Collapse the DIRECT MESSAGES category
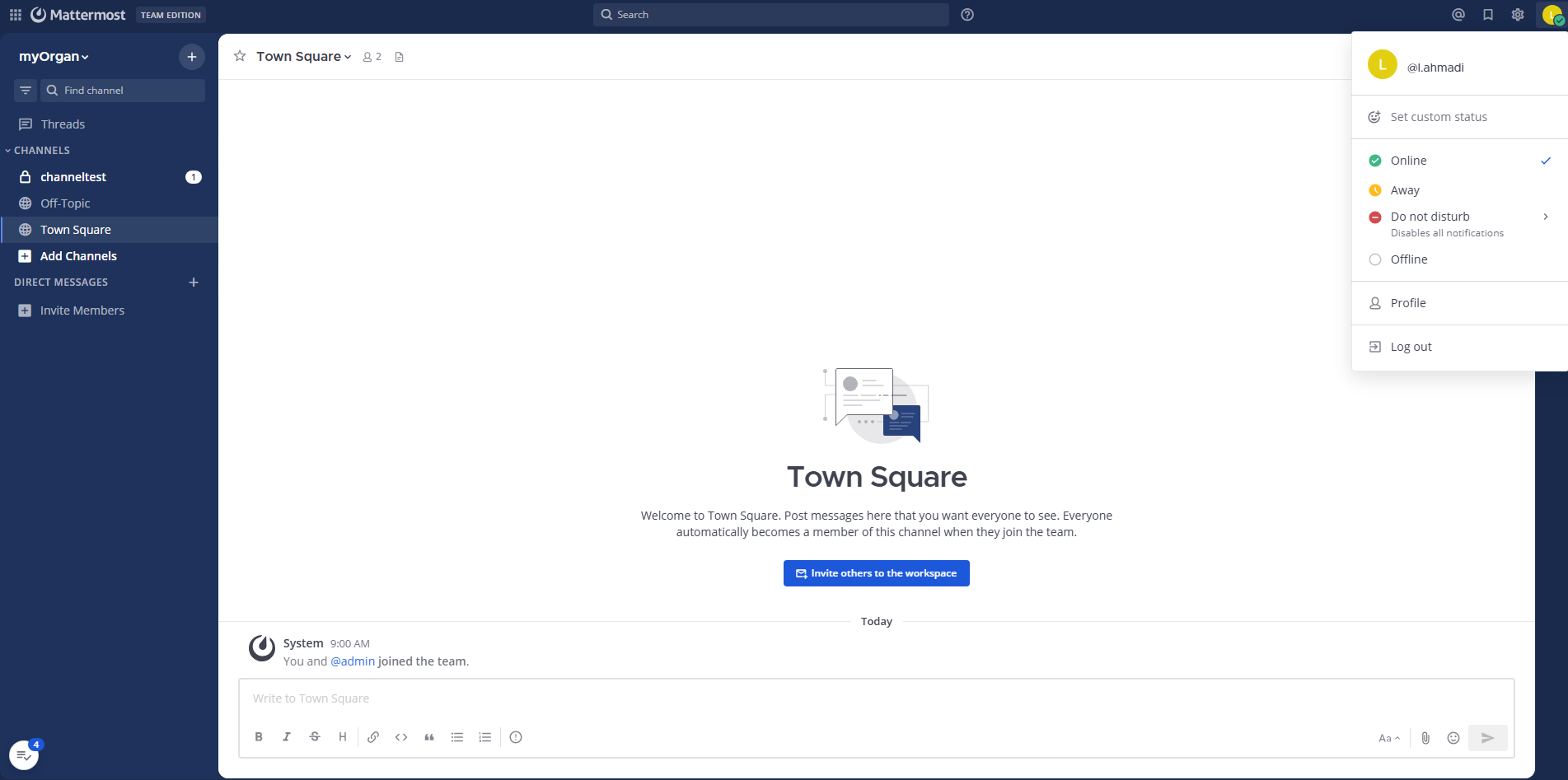This screenshot has height=780, width=1568. (x=61, y=283)
